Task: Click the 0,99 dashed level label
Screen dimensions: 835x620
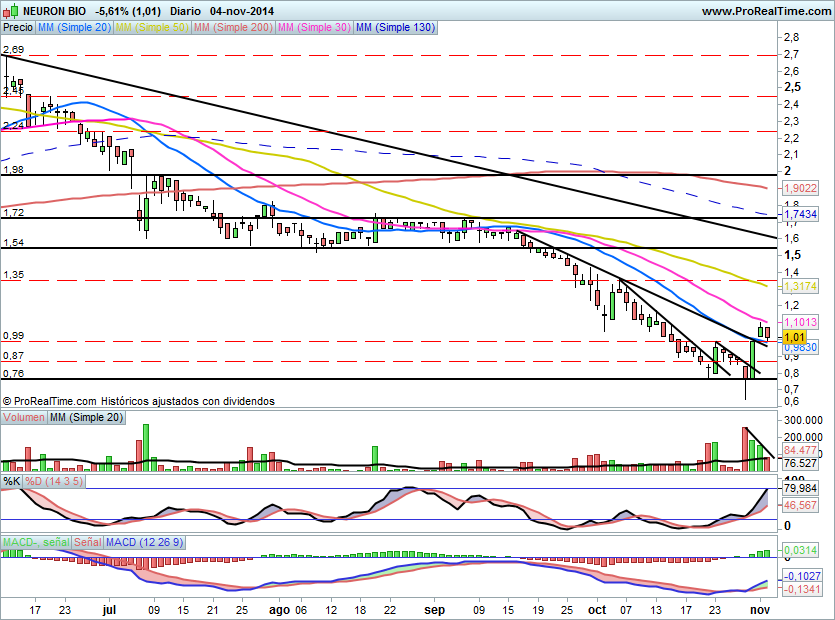Action: pos(13,336)
